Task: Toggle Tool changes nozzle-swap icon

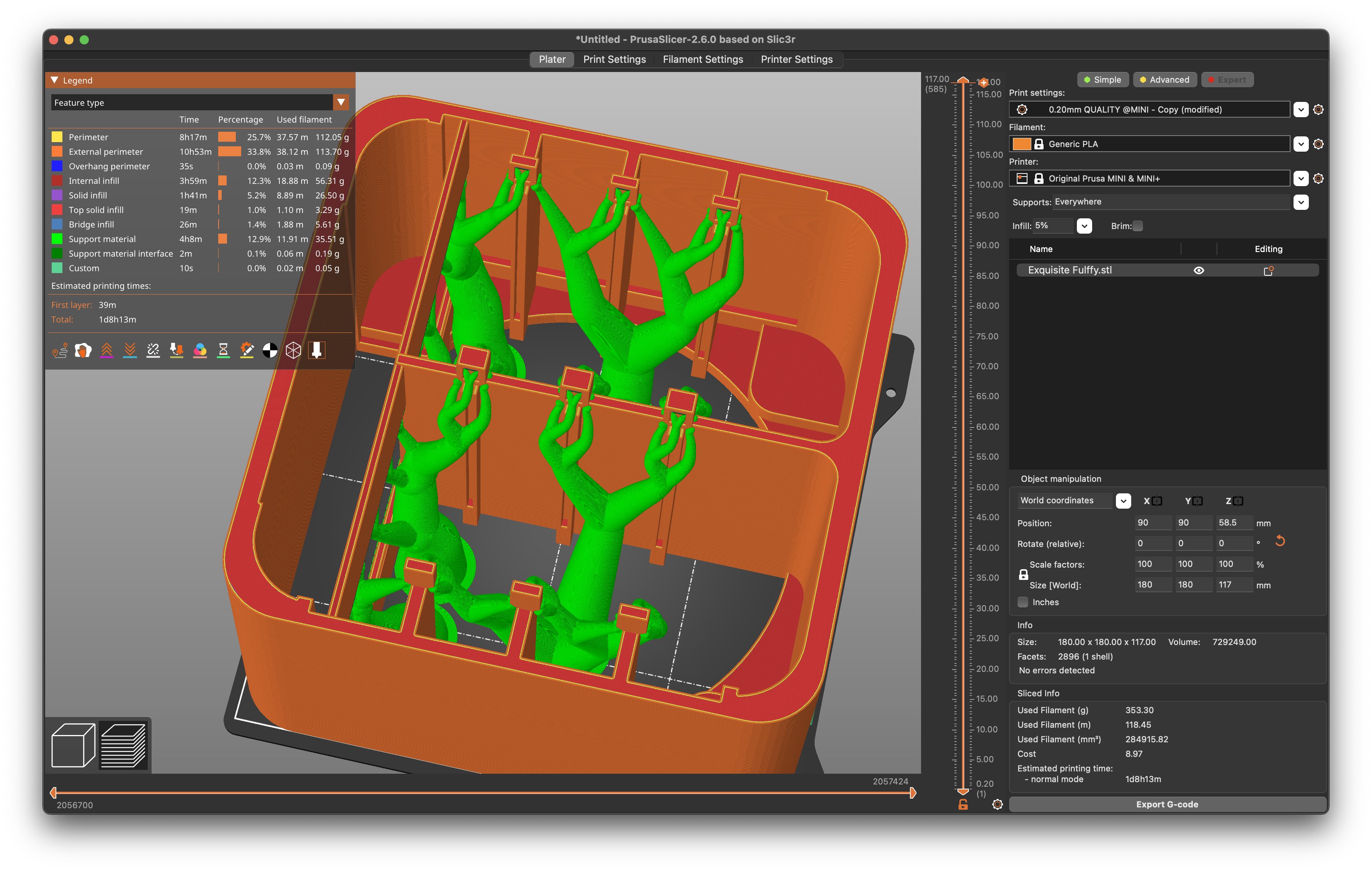Action: [x=176, y=350]
